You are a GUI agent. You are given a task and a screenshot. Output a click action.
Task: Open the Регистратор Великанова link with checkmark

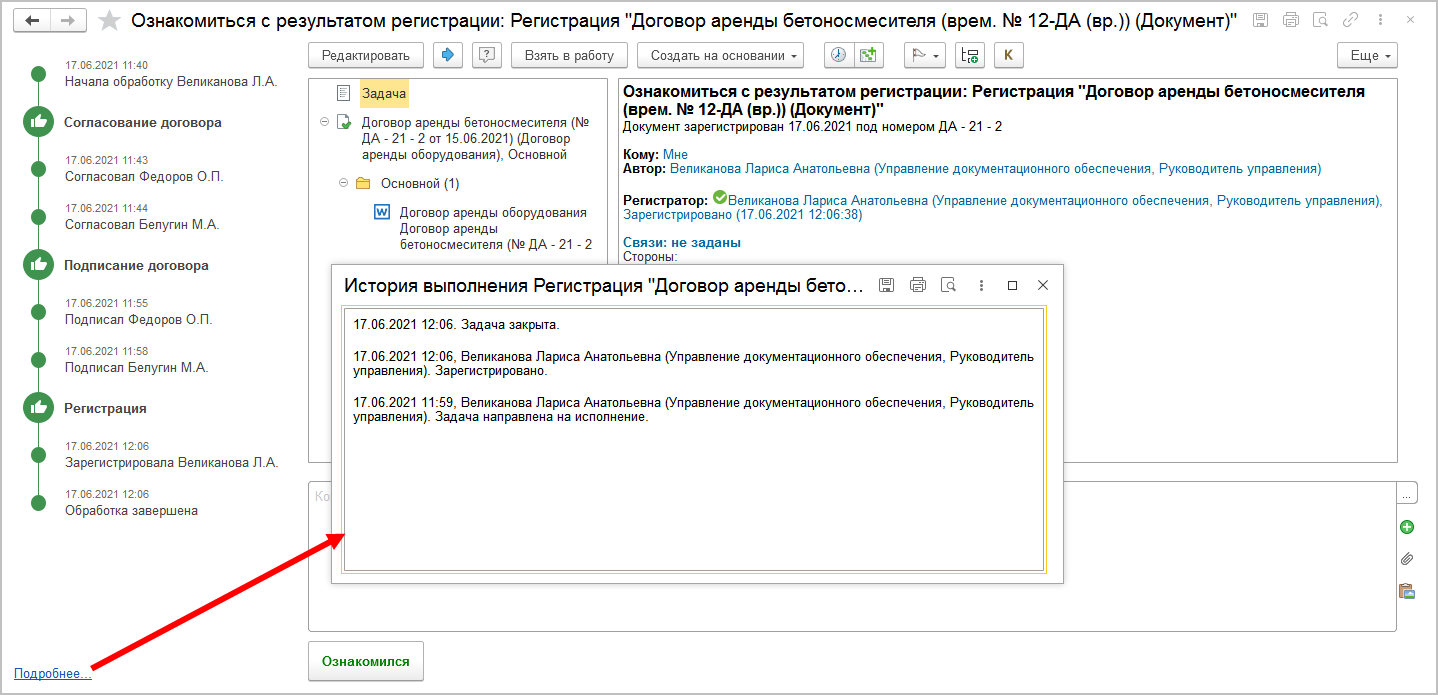click(x=1002, y=207)
